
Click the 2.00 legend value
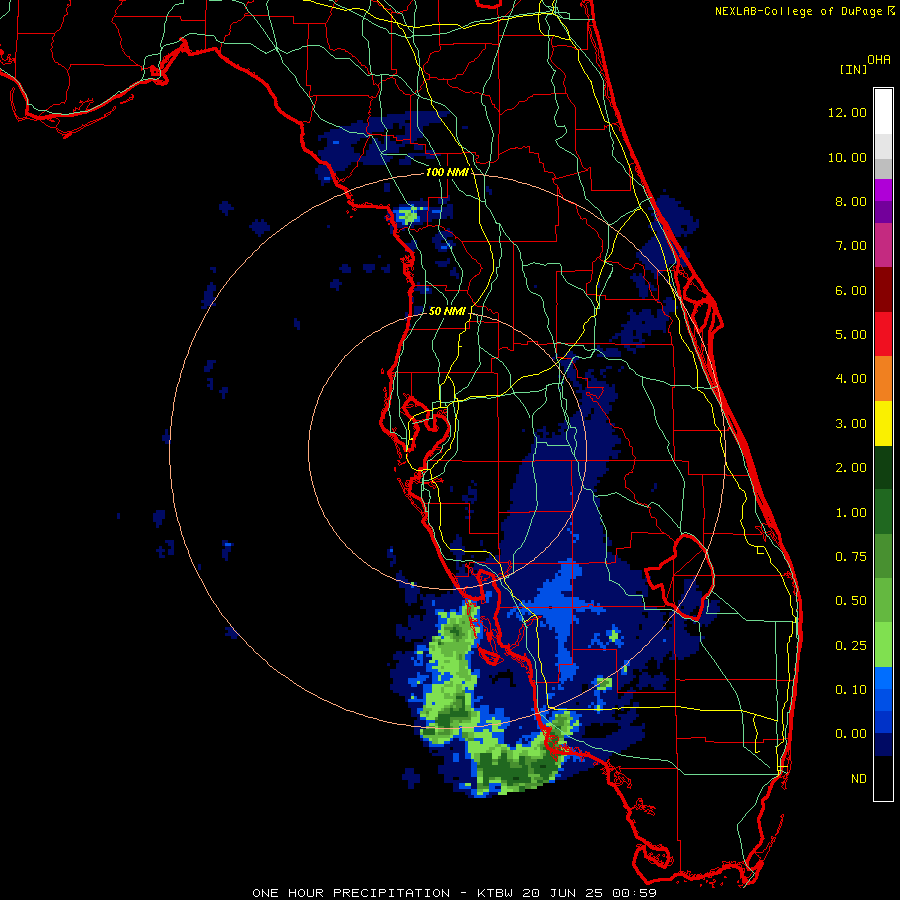point(851,468)
